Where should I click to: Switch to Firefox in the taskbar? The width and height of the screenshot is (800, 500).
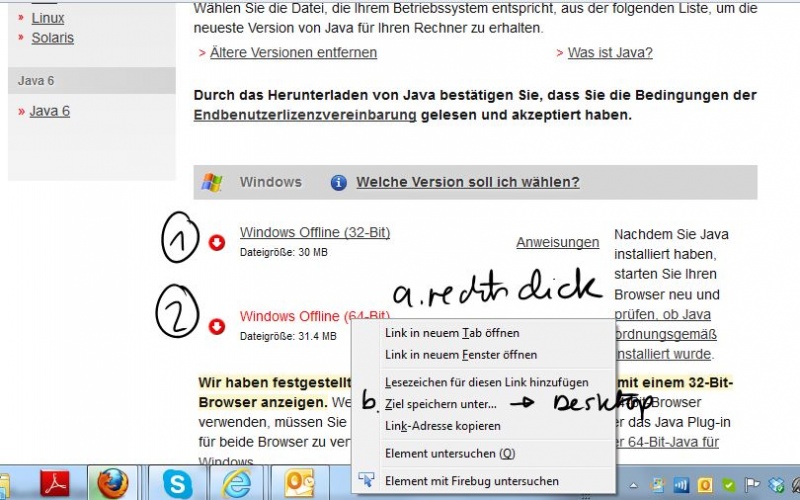coord(113,483)
